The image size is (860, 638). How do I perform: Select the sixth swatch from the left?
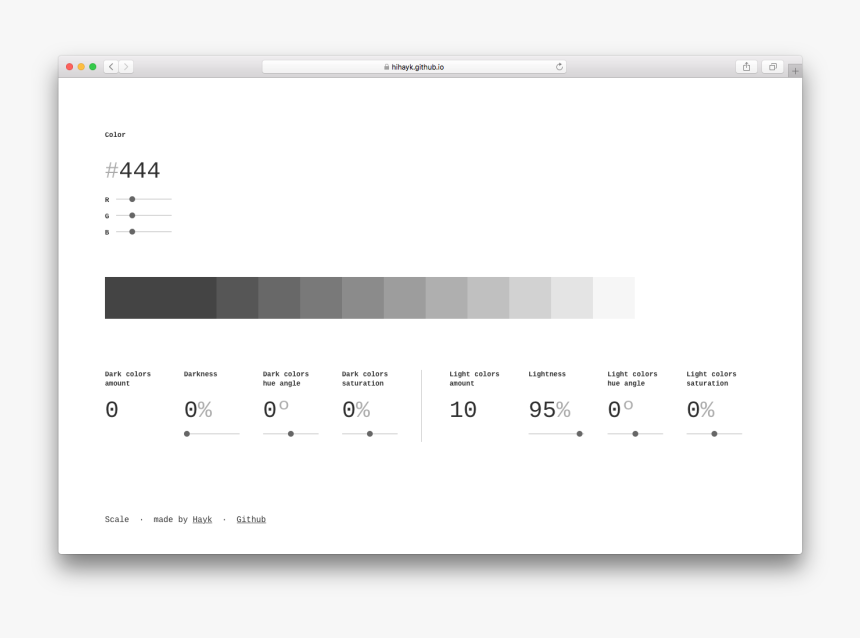405,298
